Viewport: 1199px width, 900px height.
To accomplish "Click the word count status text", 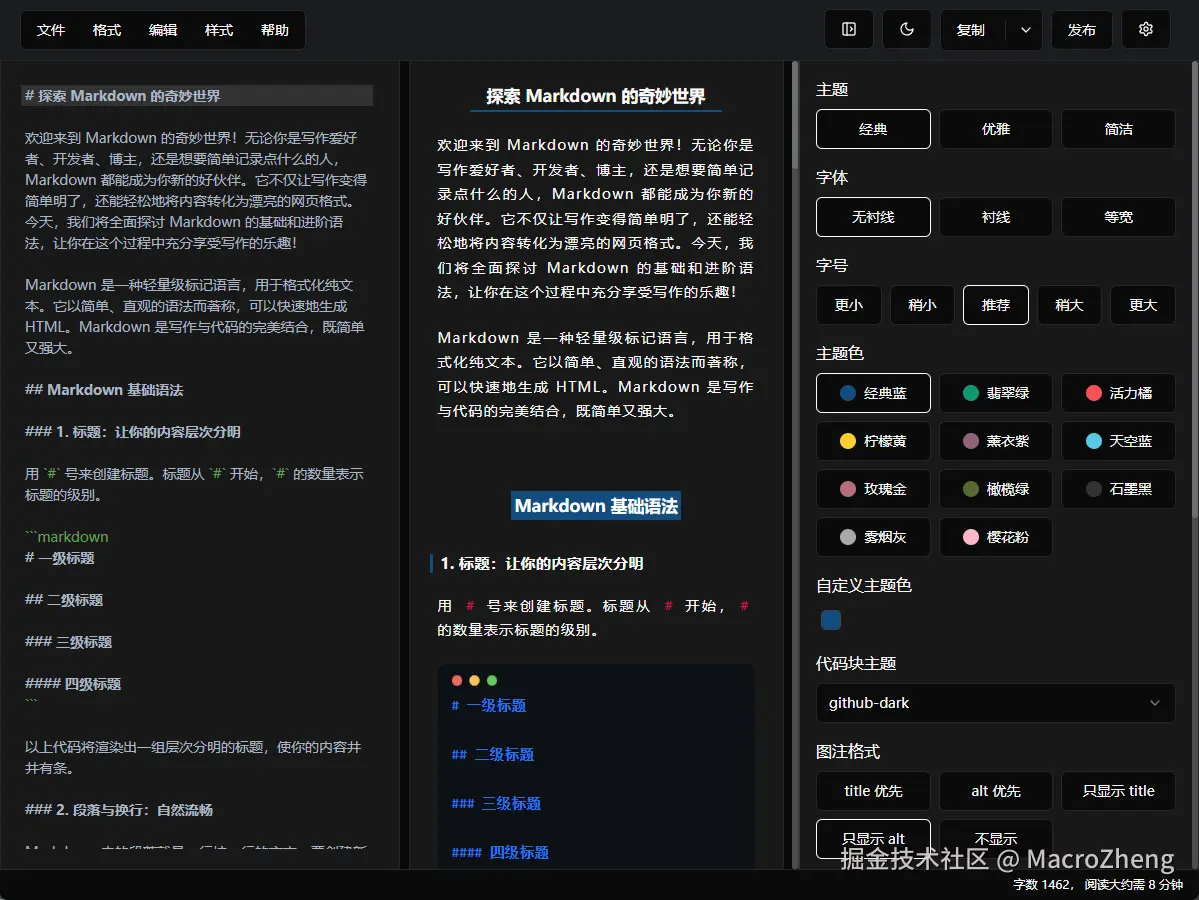I will pyautogui.click(x=1097, y=885).
